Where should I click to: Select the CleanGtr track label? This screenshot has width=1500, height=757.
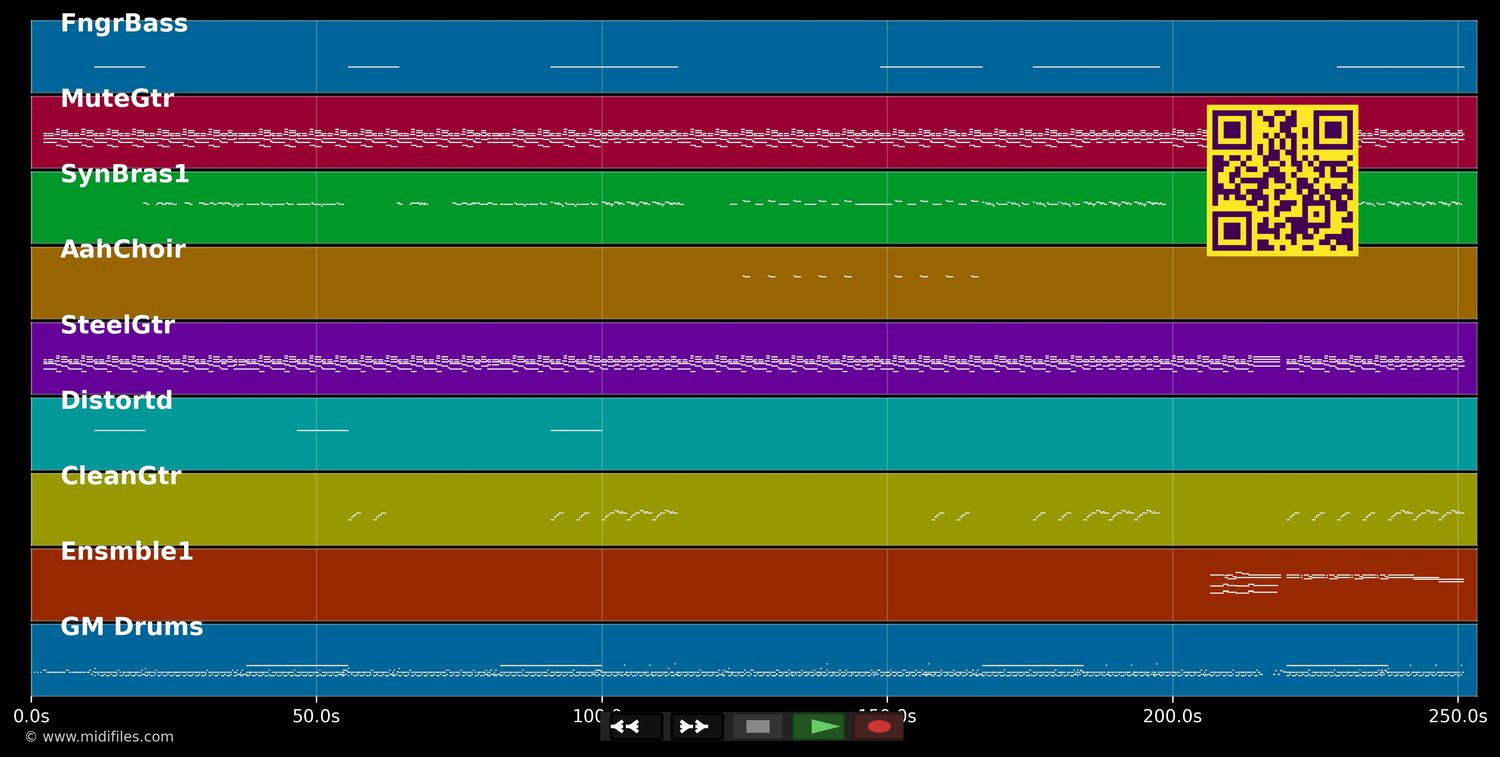pos(121,476)
